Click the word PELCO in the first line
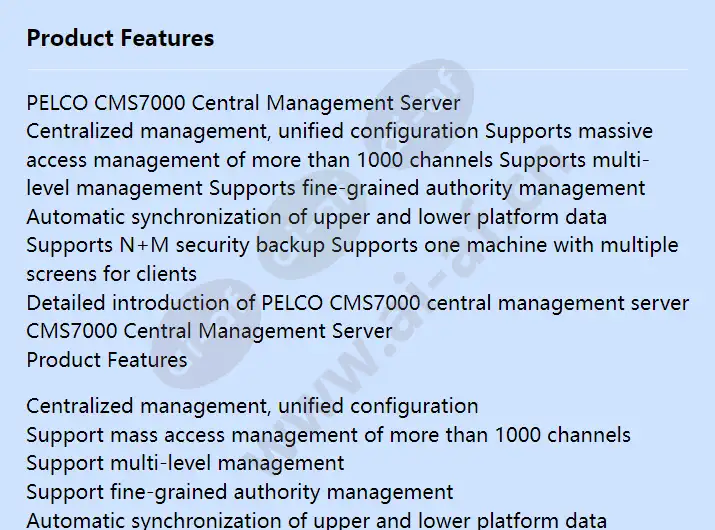The height and width of the screenshot is (530, 715). (57, 103)
